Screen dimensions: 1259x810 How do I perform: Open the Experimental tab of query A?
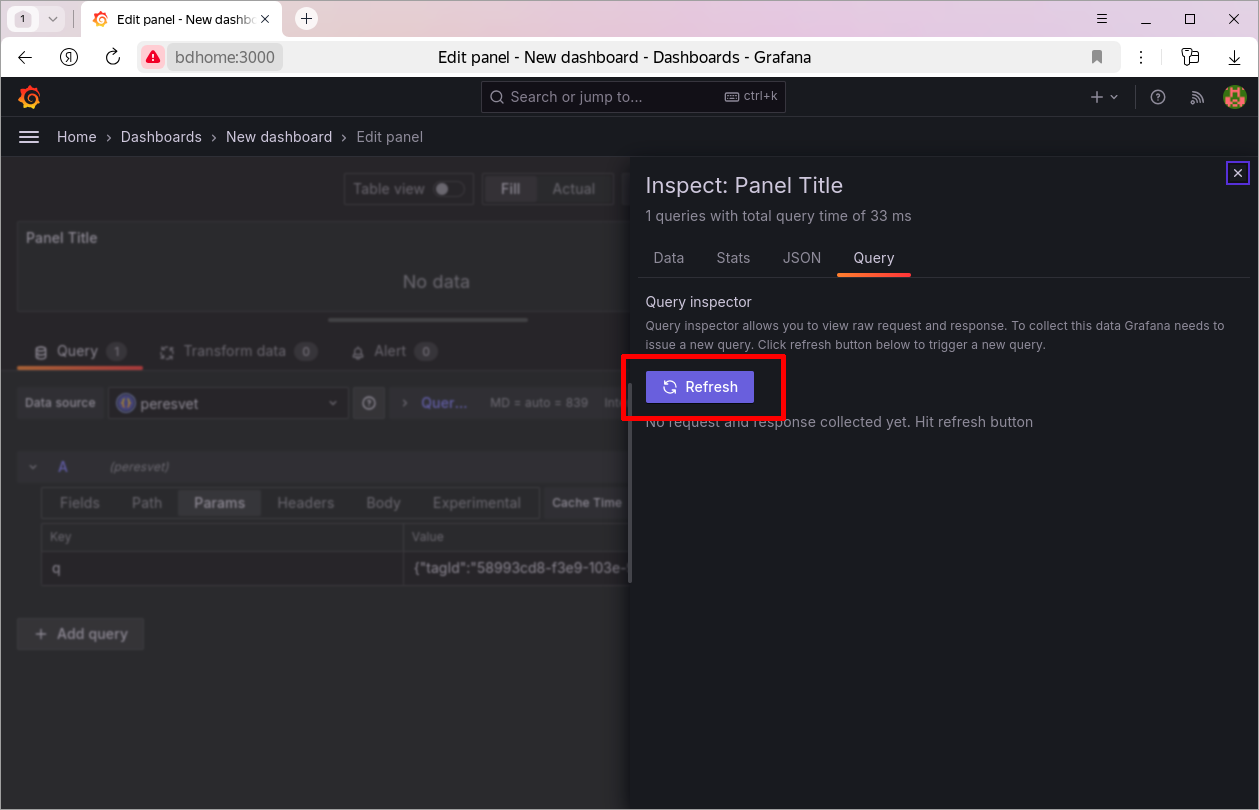(477, 503)
